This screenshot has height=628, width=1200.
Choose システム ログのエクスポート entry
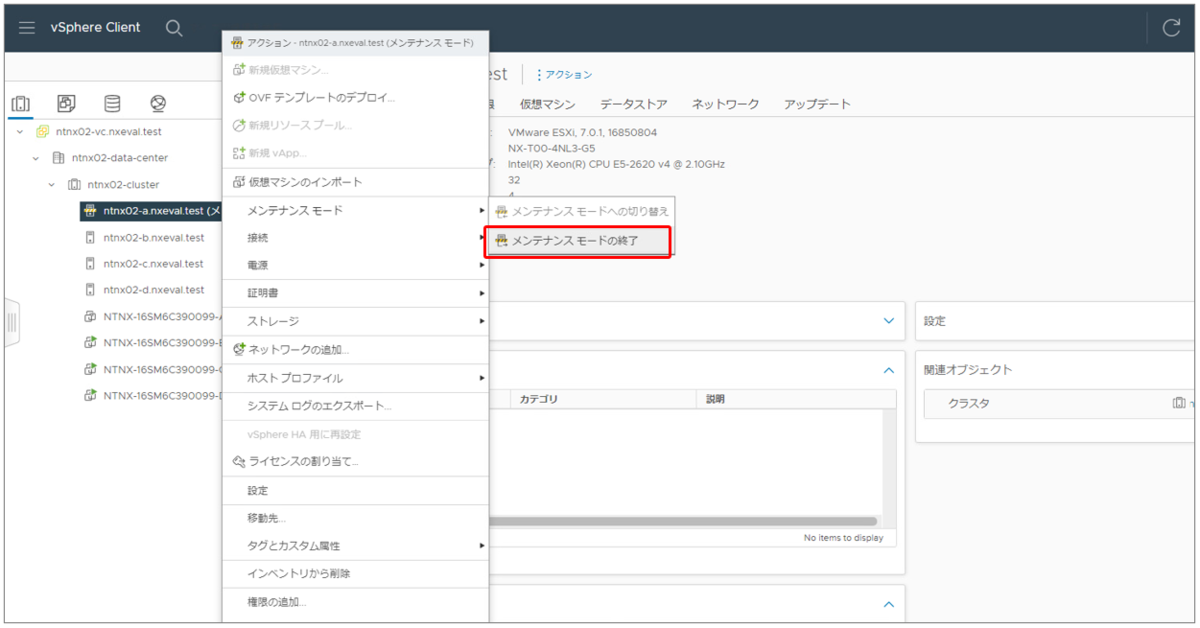point(355,406)
